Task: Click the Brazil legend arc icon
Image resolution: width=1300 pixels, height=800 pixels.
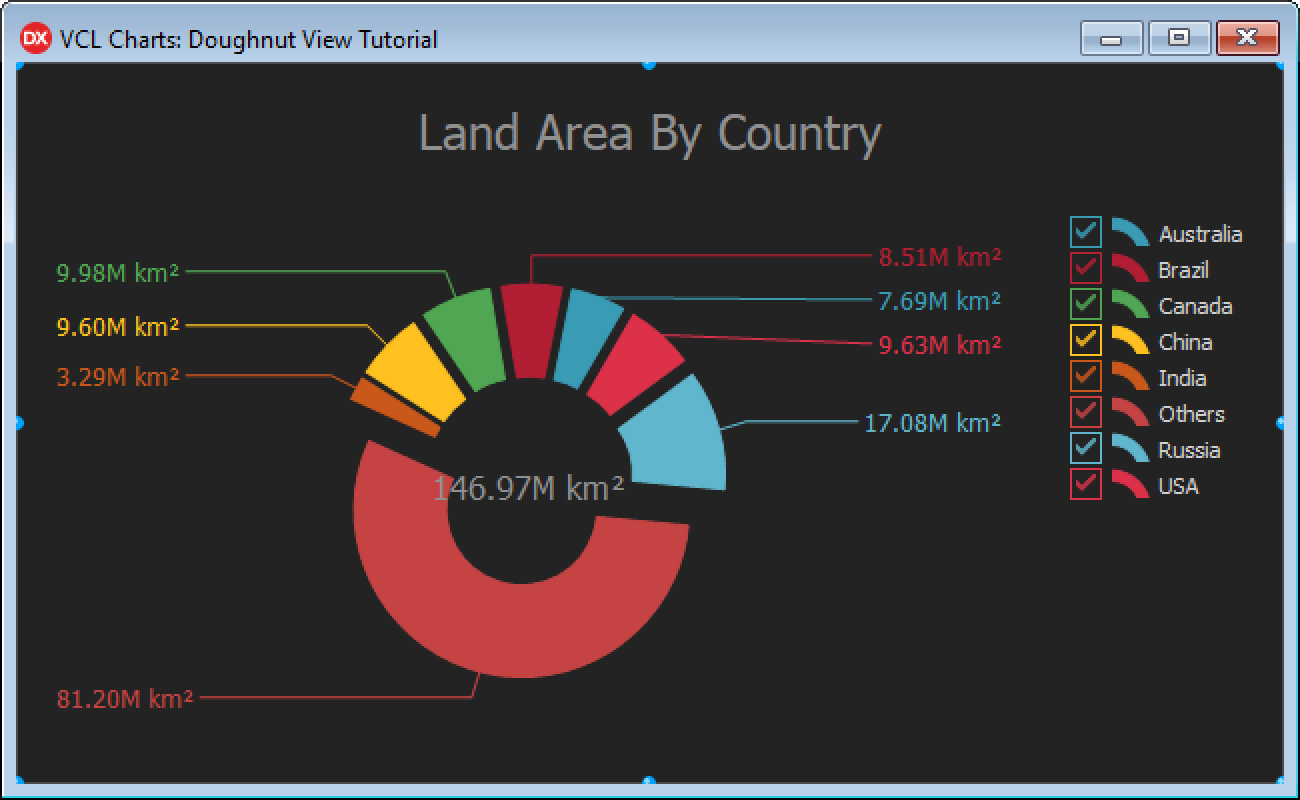Action: point(1130,268)
